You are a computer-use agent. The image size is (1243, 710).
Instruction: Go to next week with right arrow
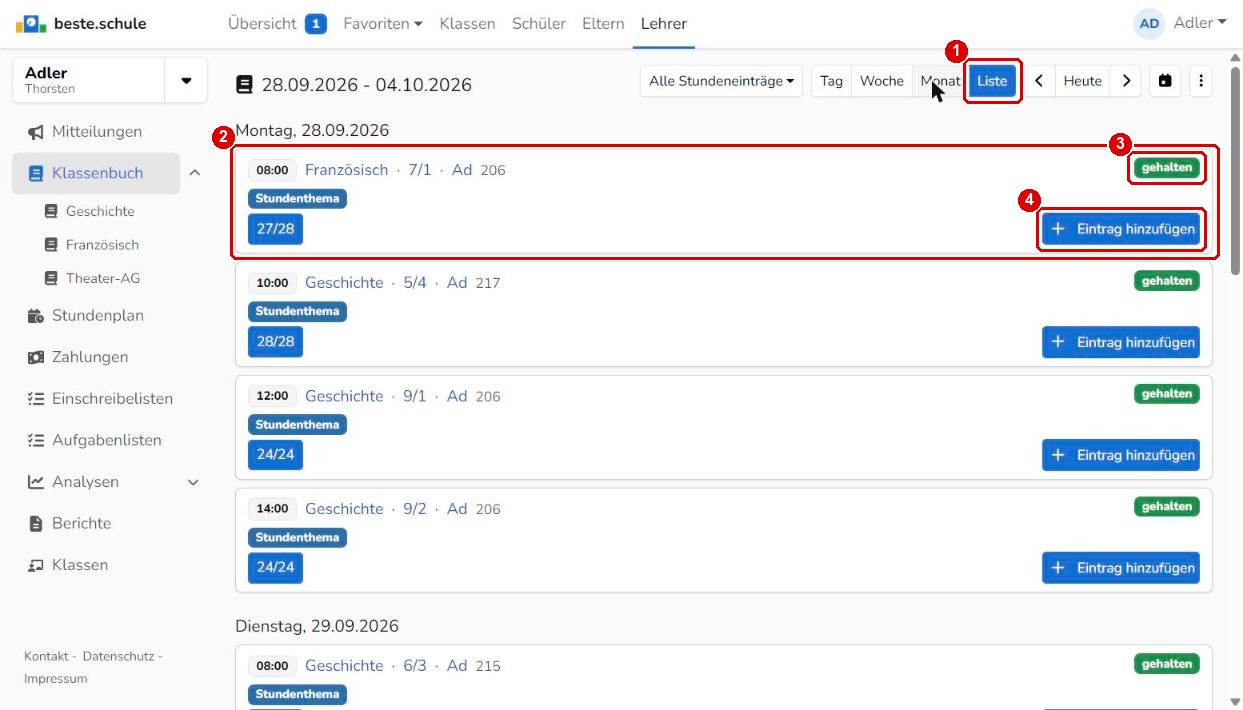(1126, 81)
